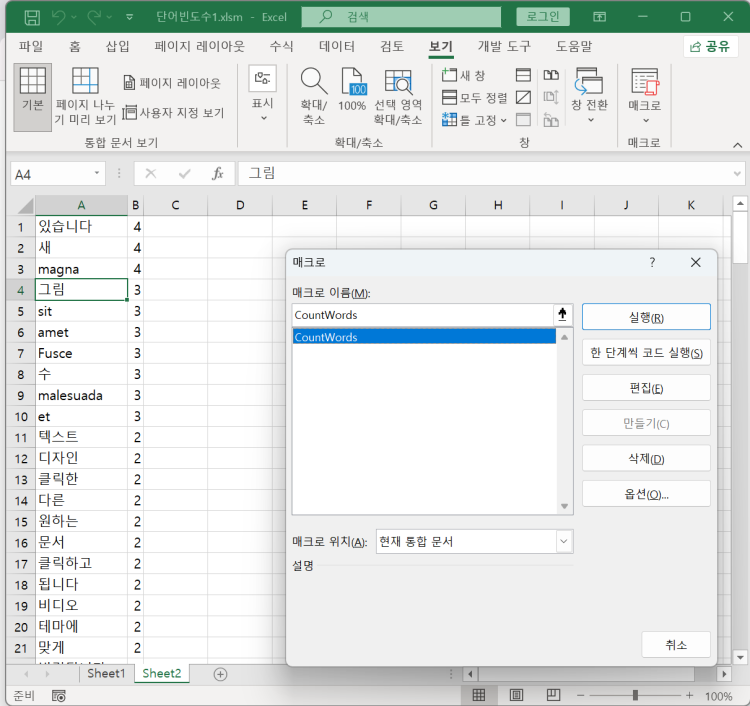Select column C header
The width and height of the screenshot is (750, 706).
click(175, 205)
